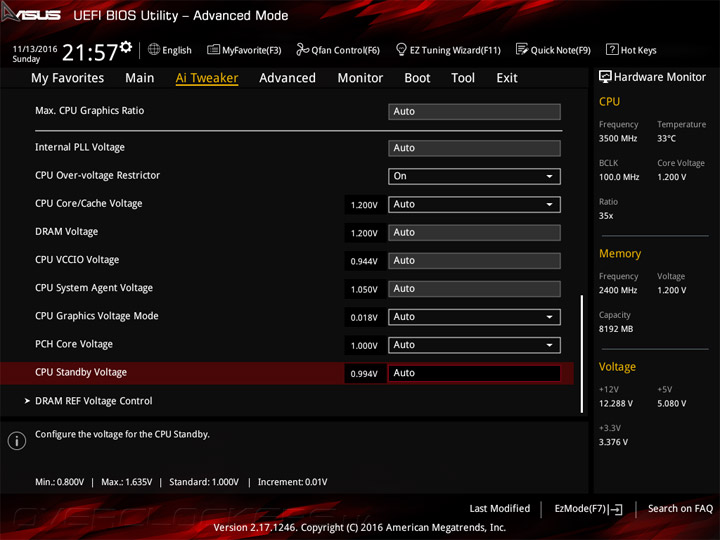This screenshot has height=540, width=720.
Task: Click the 5.080 V reading
Action: click(x=672, y=403)
